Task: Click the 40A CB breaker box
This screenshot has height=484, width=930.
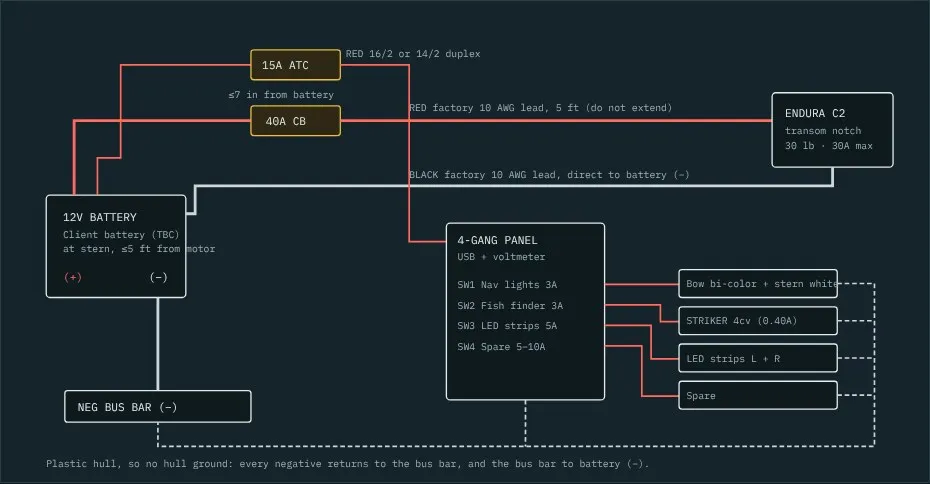Action: pos(295,121)
